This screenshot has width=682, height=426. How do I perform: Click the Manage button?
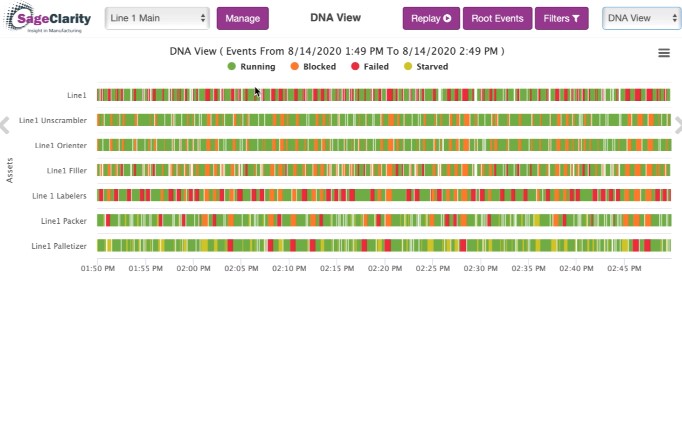pyautogui.click(x=243, y=18)
